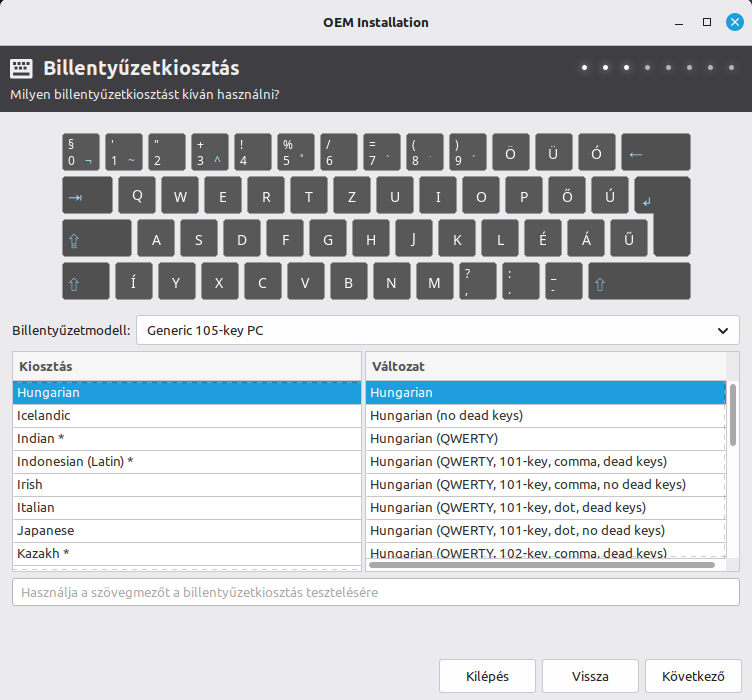Click the Változat list vertical scrollbar
752x700 pixels.
[x=733, y=414]
